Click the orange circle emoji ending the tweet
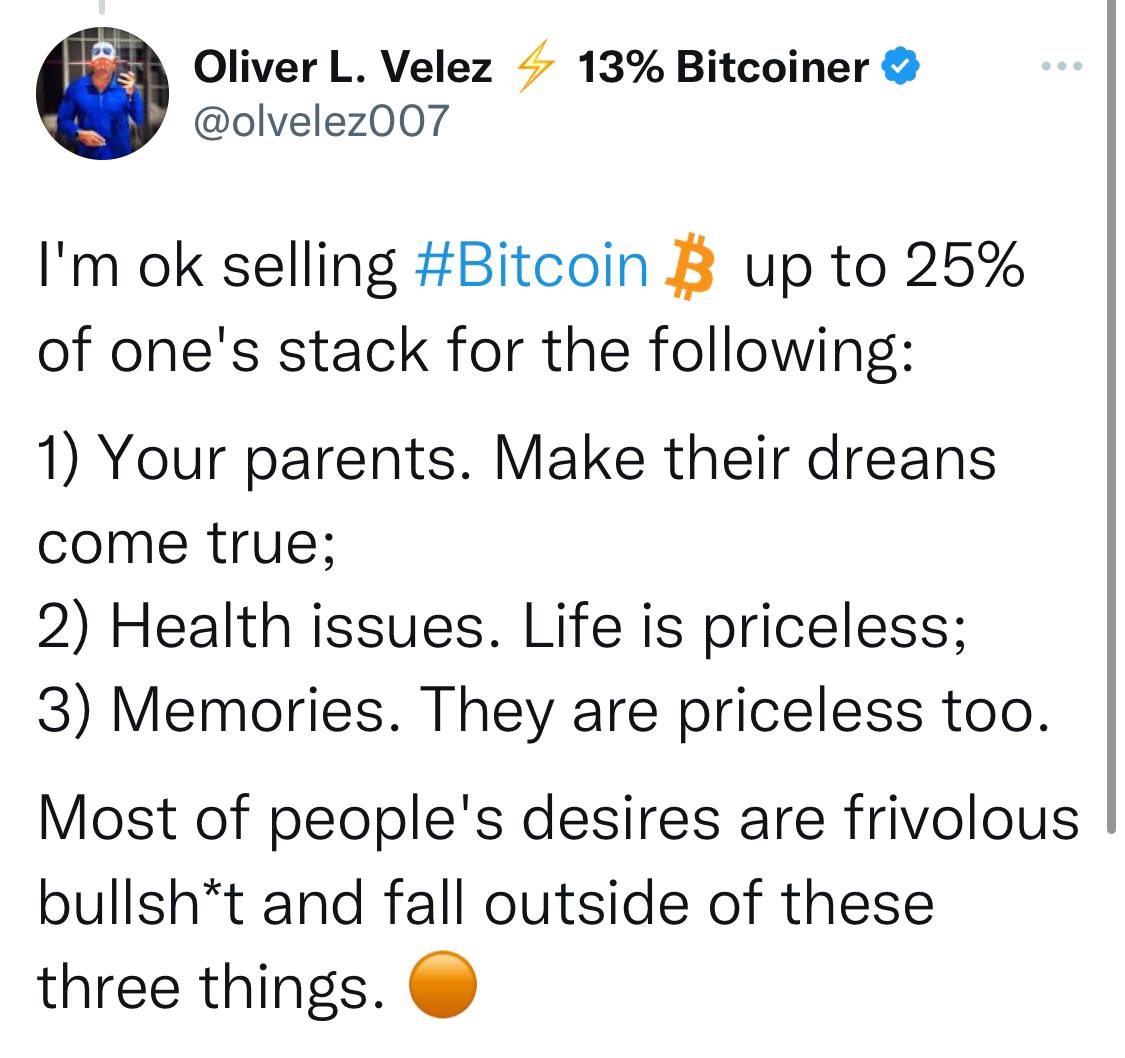The image size is (1125, 1058). tap(443, 987)
